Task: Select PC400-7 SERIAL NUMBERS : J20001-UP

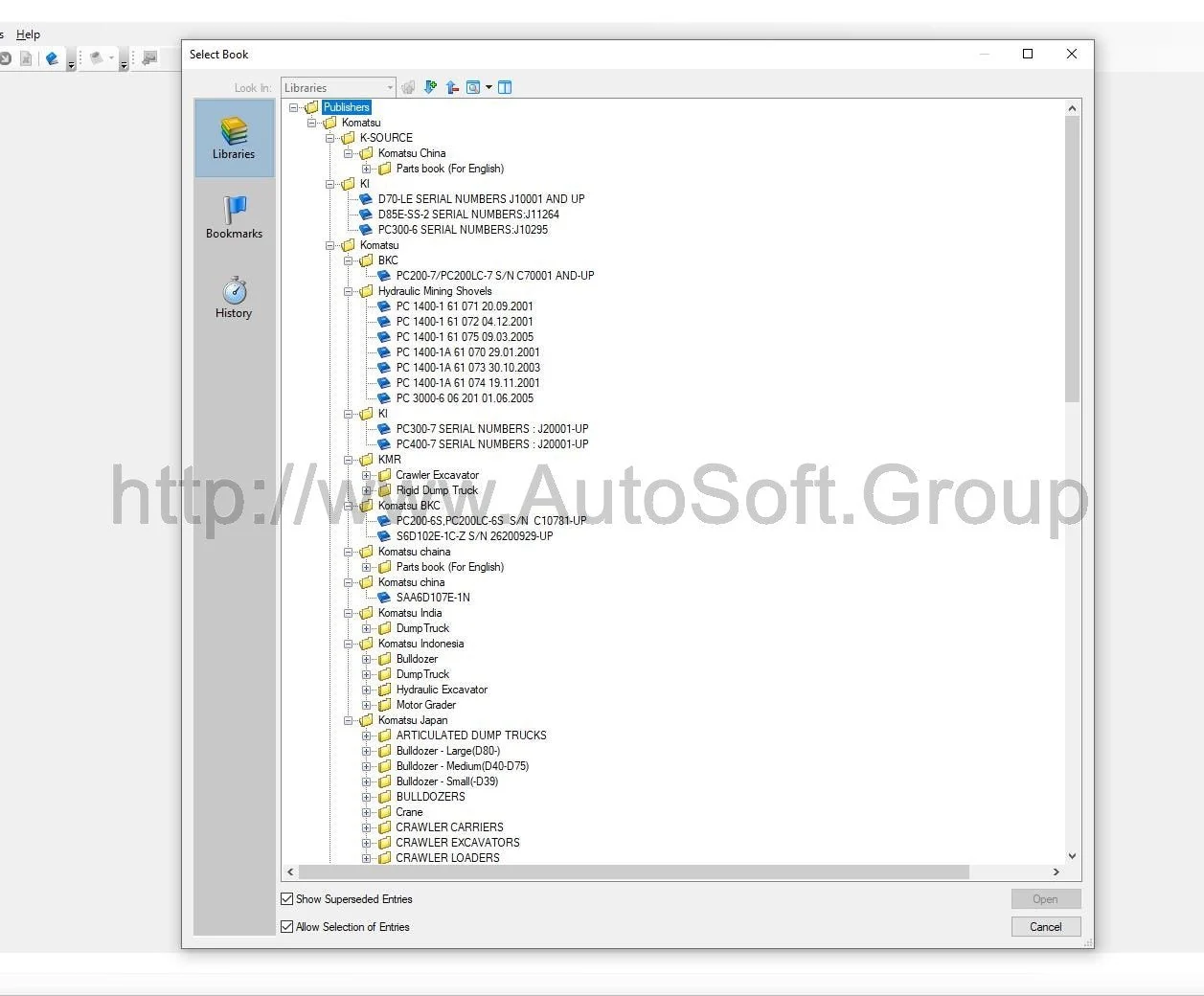Action: tap(492, 444)
